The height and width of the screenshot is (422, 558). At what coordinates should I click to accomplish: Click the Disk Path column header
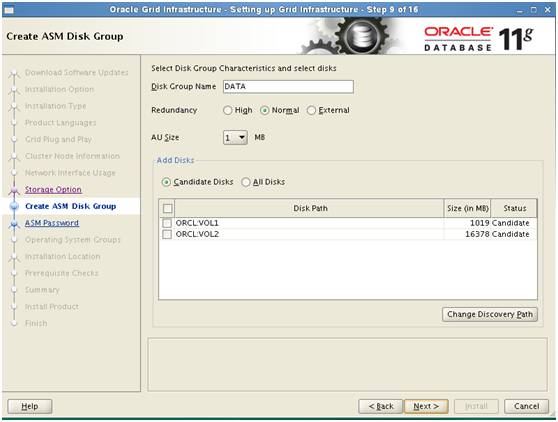310,208
